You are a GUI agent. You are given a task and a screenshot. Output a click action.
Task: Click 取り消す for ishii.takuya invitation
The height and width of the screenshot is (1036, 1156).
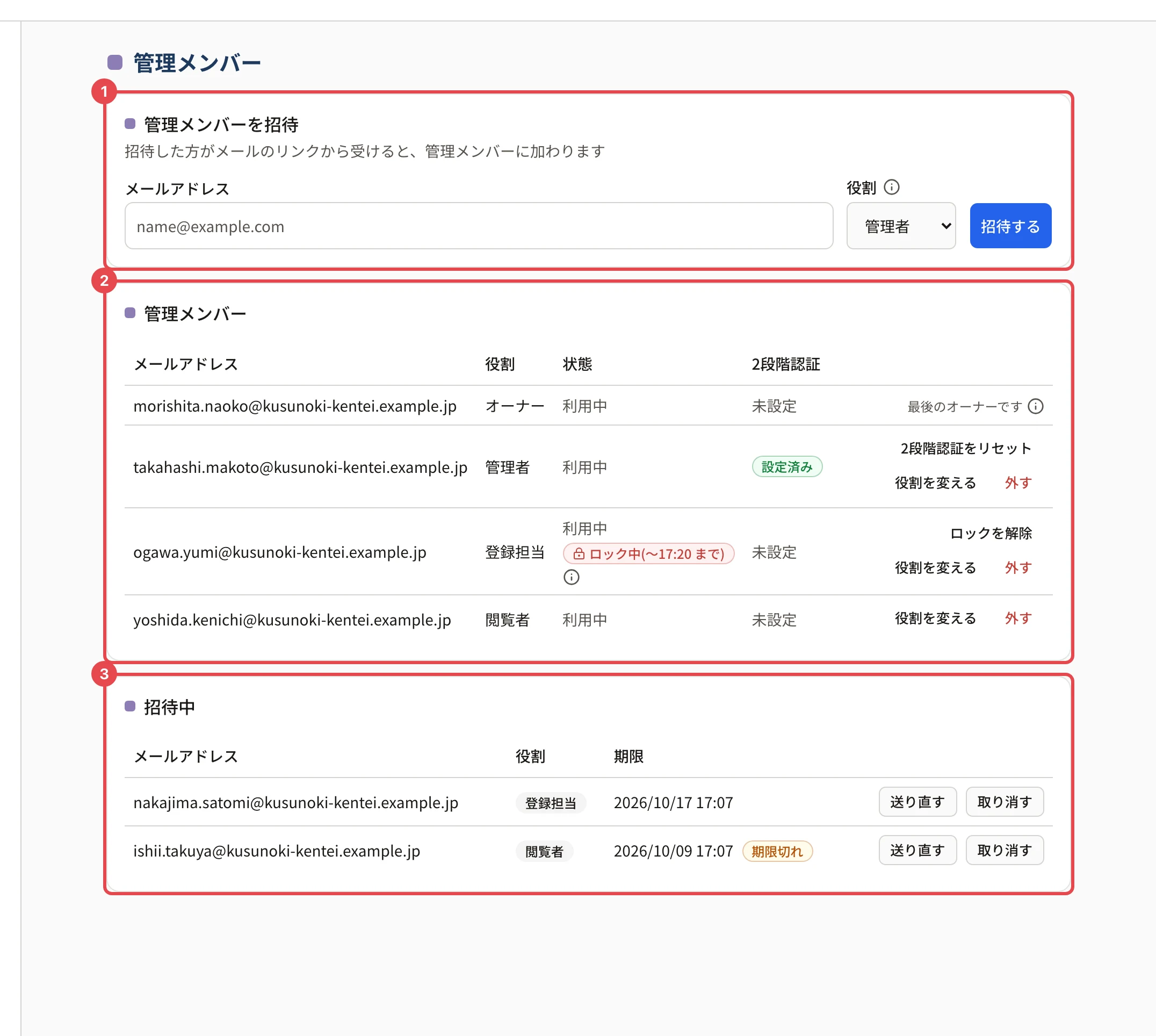click(x=1004, y=851)
